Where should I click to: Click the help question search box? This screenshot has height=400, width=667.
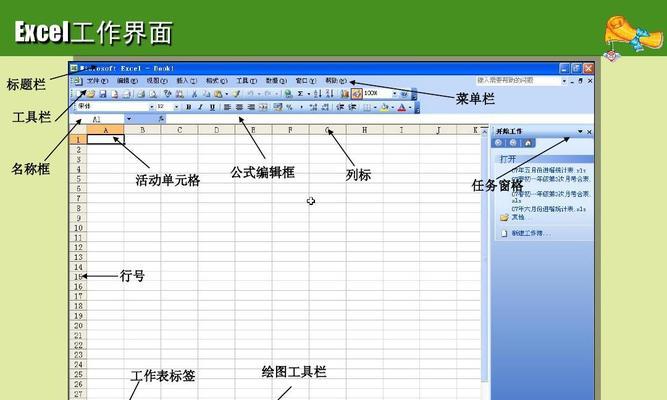click(518, 80)
